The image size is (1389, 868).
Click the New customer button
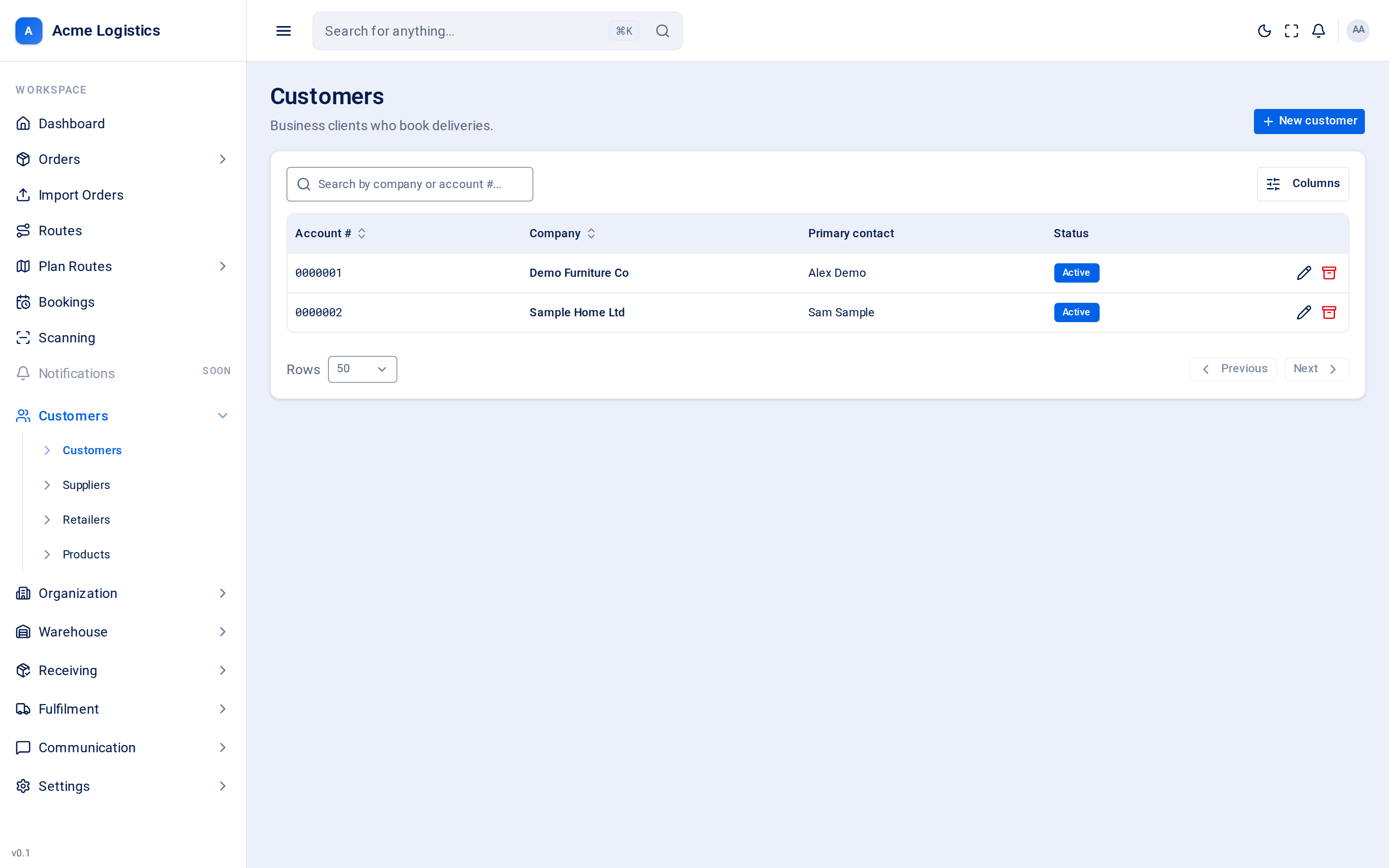[x=1308, y=121]
